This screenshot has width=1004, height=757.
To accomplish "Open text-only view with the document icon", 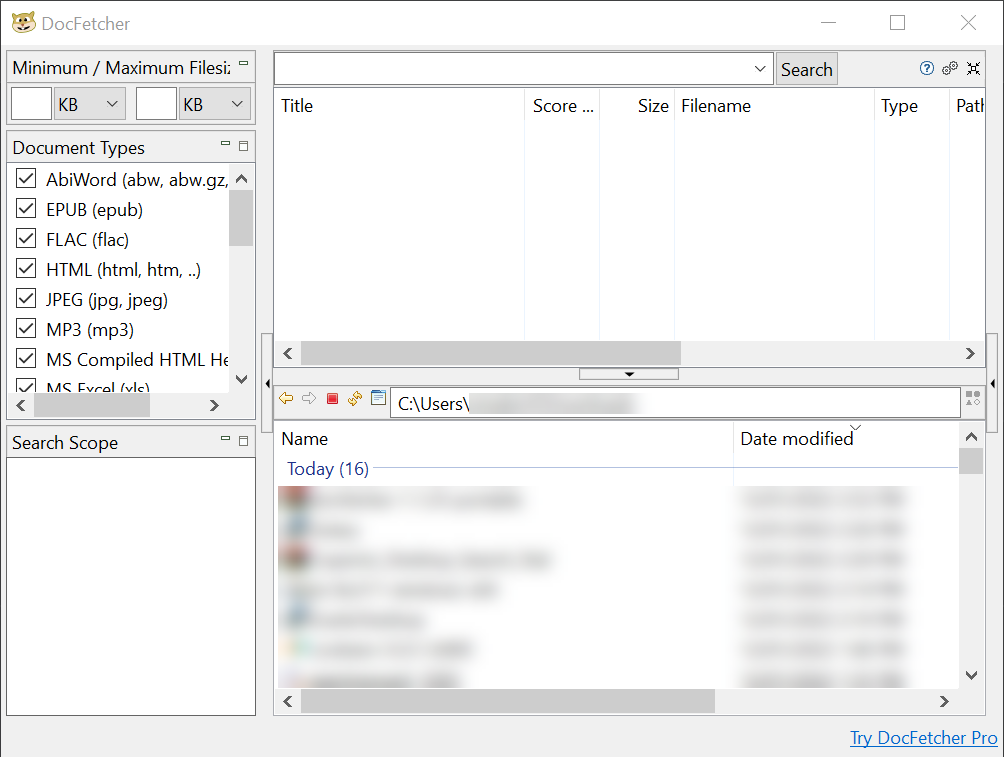I will 378,398.
